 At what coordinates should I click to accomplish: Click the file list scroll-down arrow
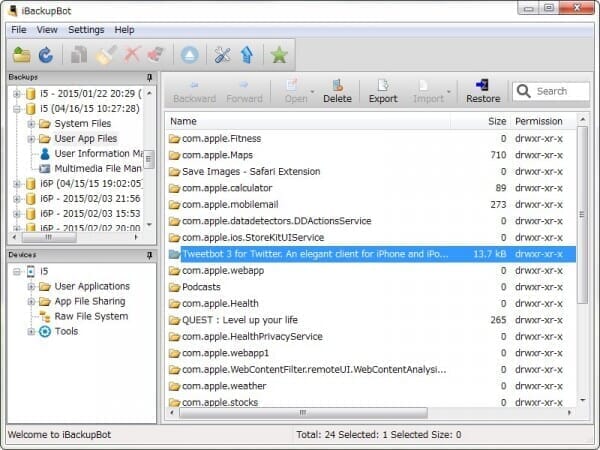point(582,400)
